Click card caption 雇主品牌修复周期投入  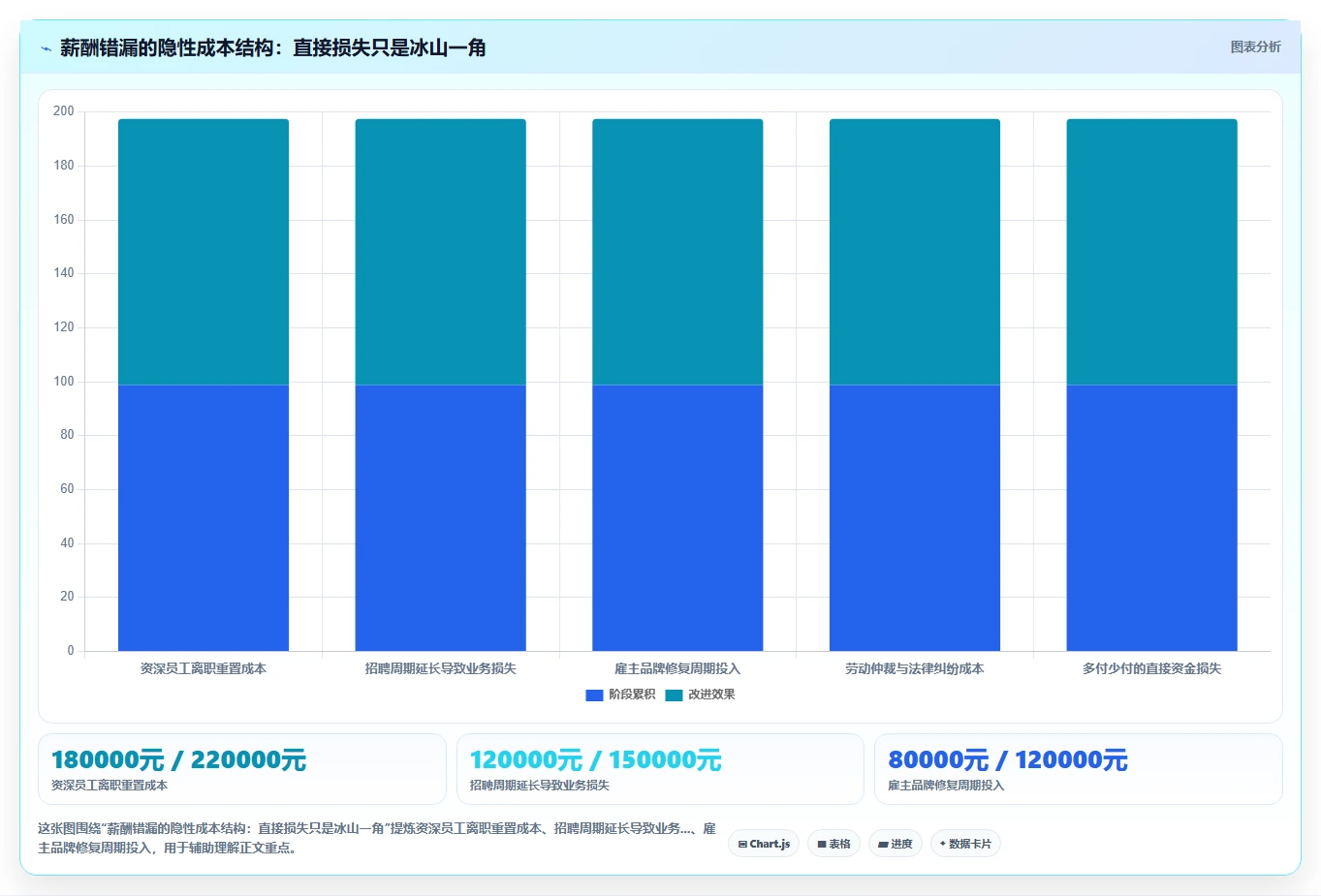[x=946, y=786]
